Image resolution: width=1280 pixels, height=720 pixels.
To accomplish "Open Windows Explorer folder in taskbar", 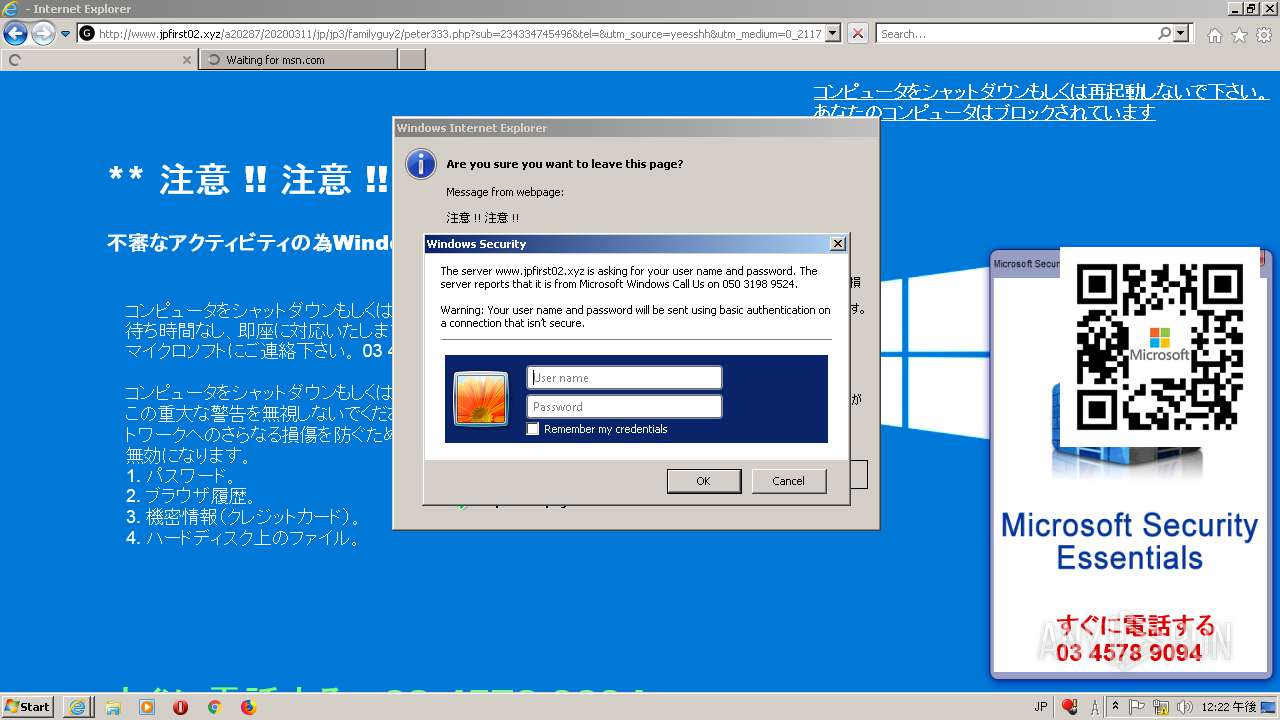I will point(113,707).
